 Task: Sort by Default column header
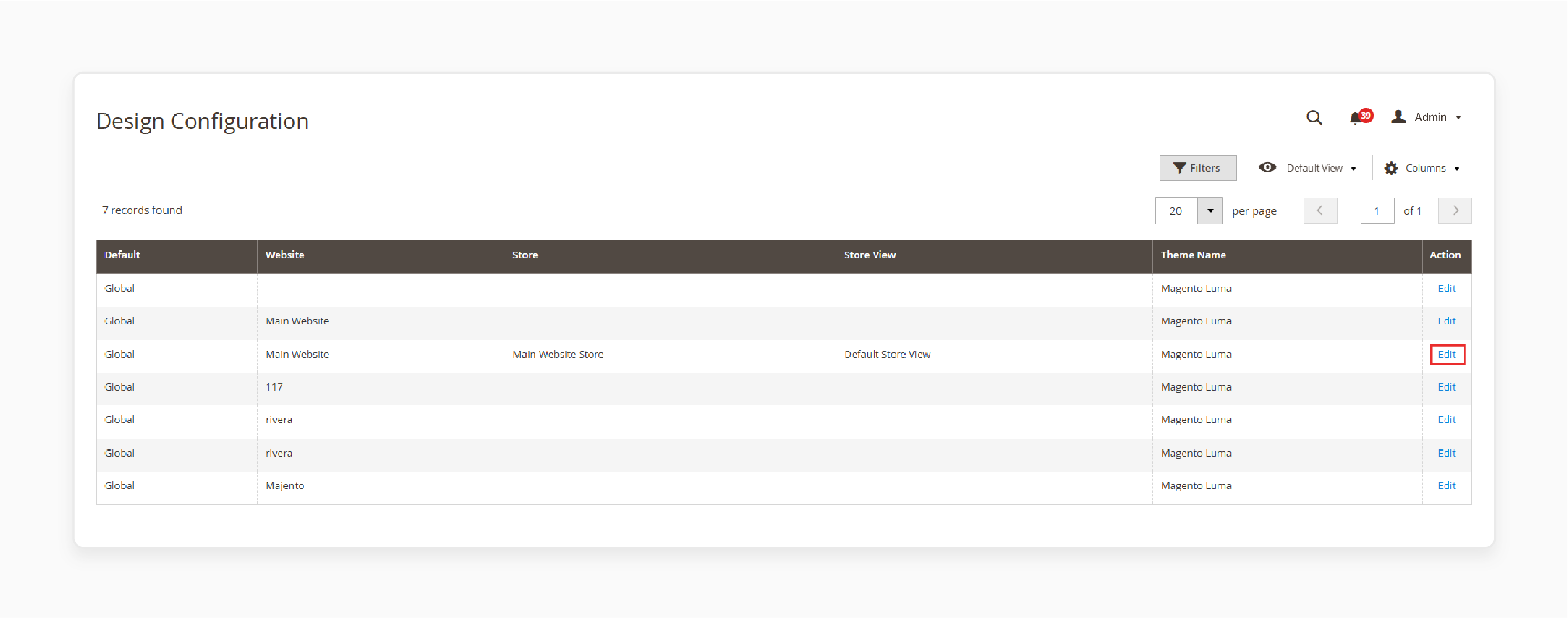[176, 256]
